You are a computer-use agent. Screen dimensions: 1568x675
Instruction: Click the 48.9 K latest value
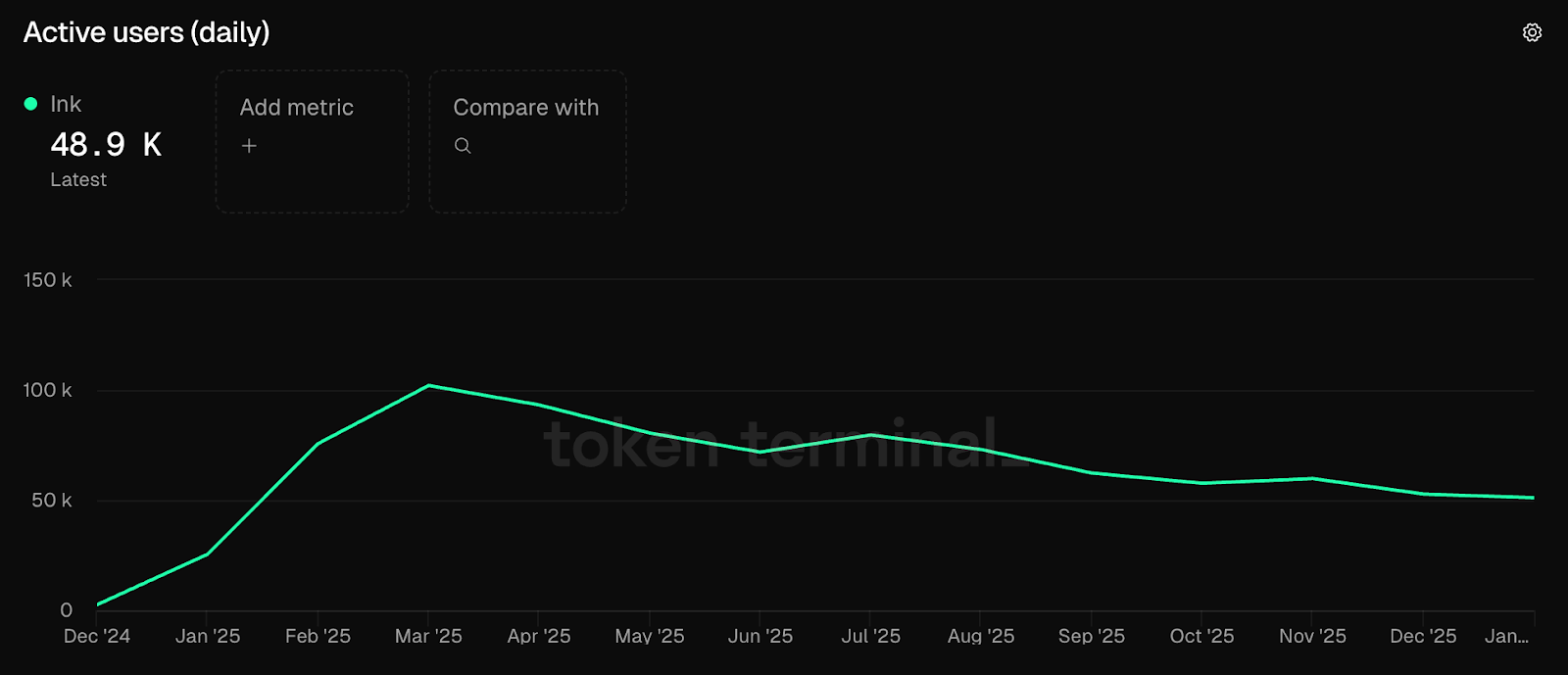pos(106,145)
